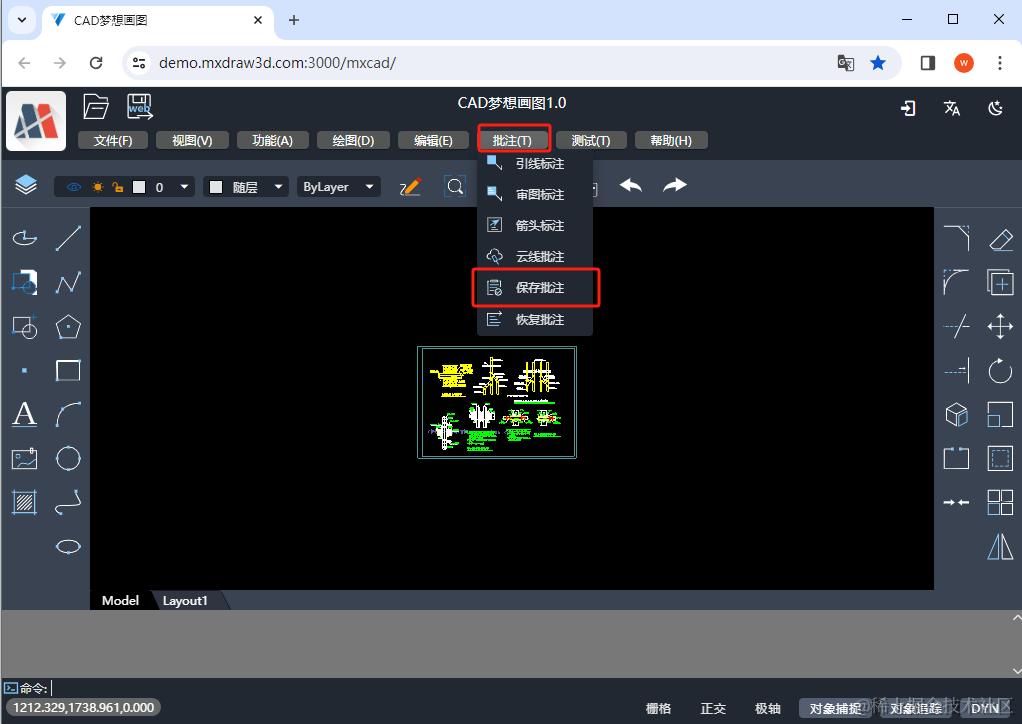This screenshot has height=724, width=1022.
Task: Select the Circle drawing tool
Action: point(68,459)
